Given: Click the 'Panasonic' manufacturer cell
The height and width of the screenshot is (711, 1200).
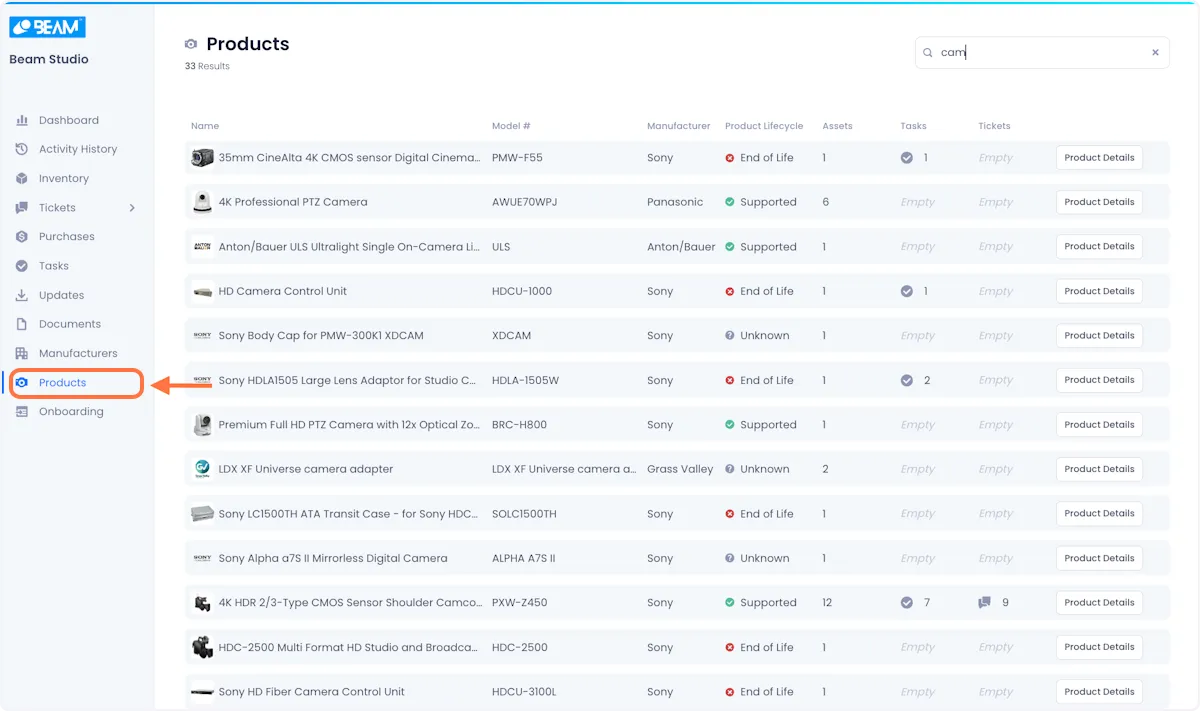Looking at the screenshot, I should pyautogui.click(x=675, y=202).
